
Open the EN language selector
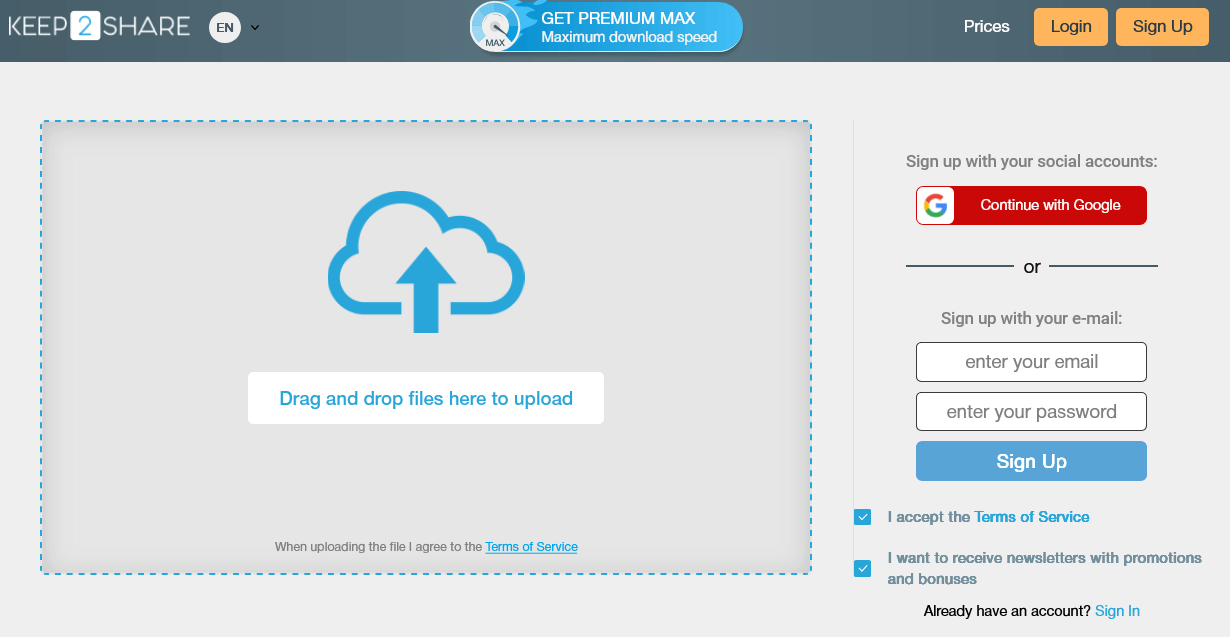tap(225, 27)
